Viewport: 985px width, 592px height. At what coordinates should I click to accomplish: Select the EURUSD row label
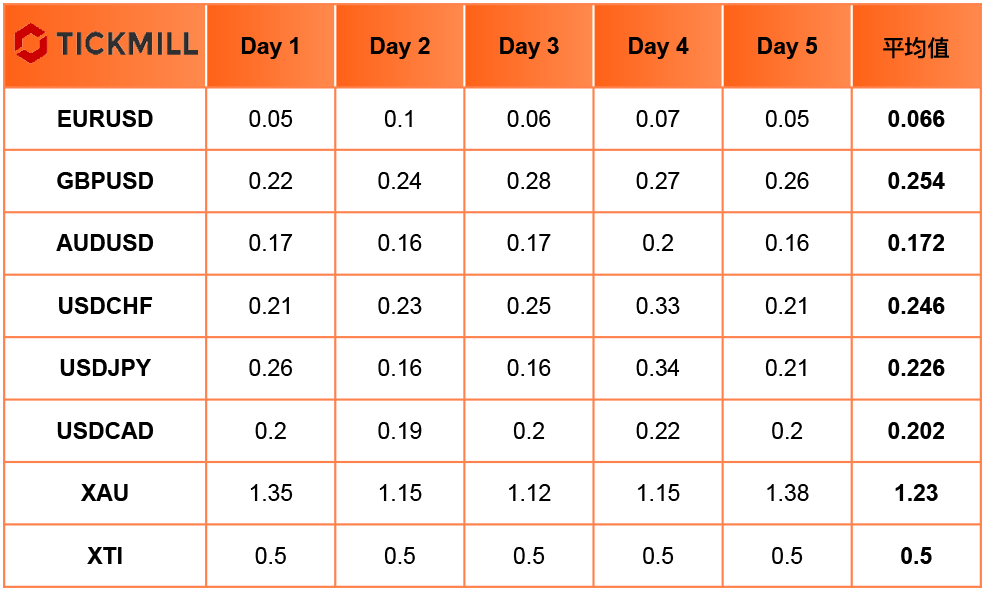pos(105,119)
